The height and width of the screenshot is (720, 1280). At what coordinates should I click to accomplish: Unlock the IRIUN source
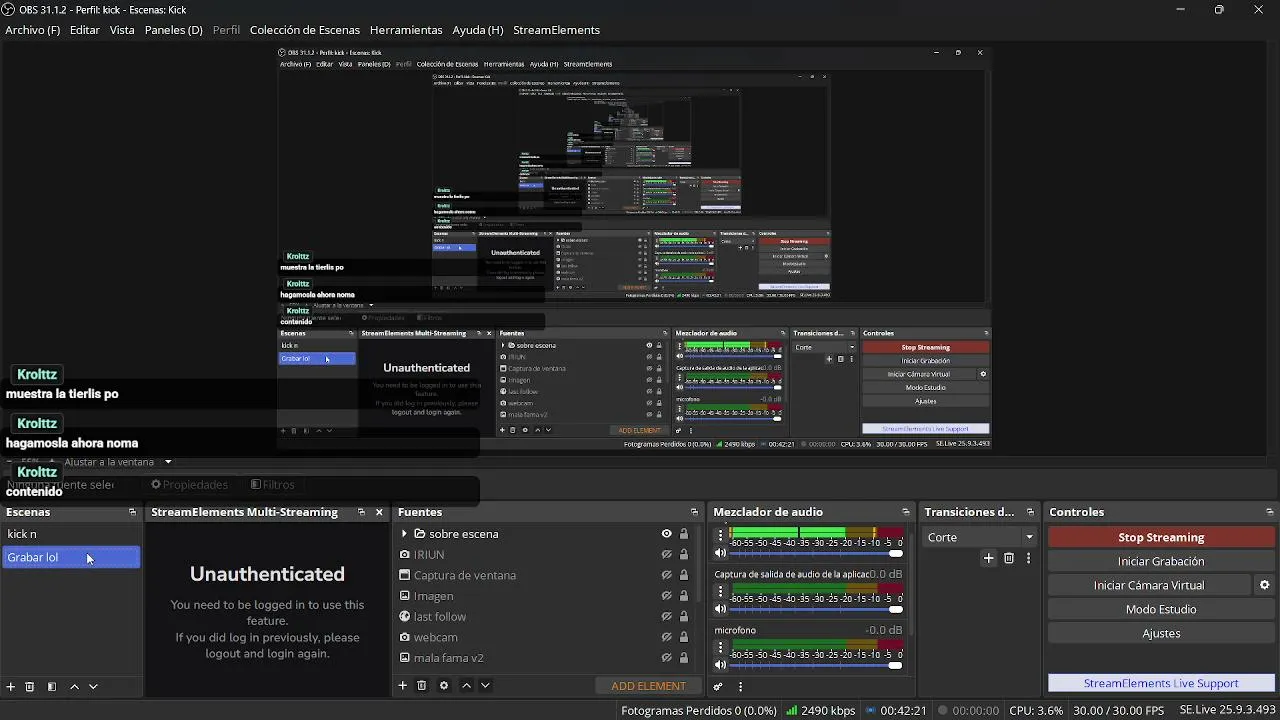(x=684, y=555)
